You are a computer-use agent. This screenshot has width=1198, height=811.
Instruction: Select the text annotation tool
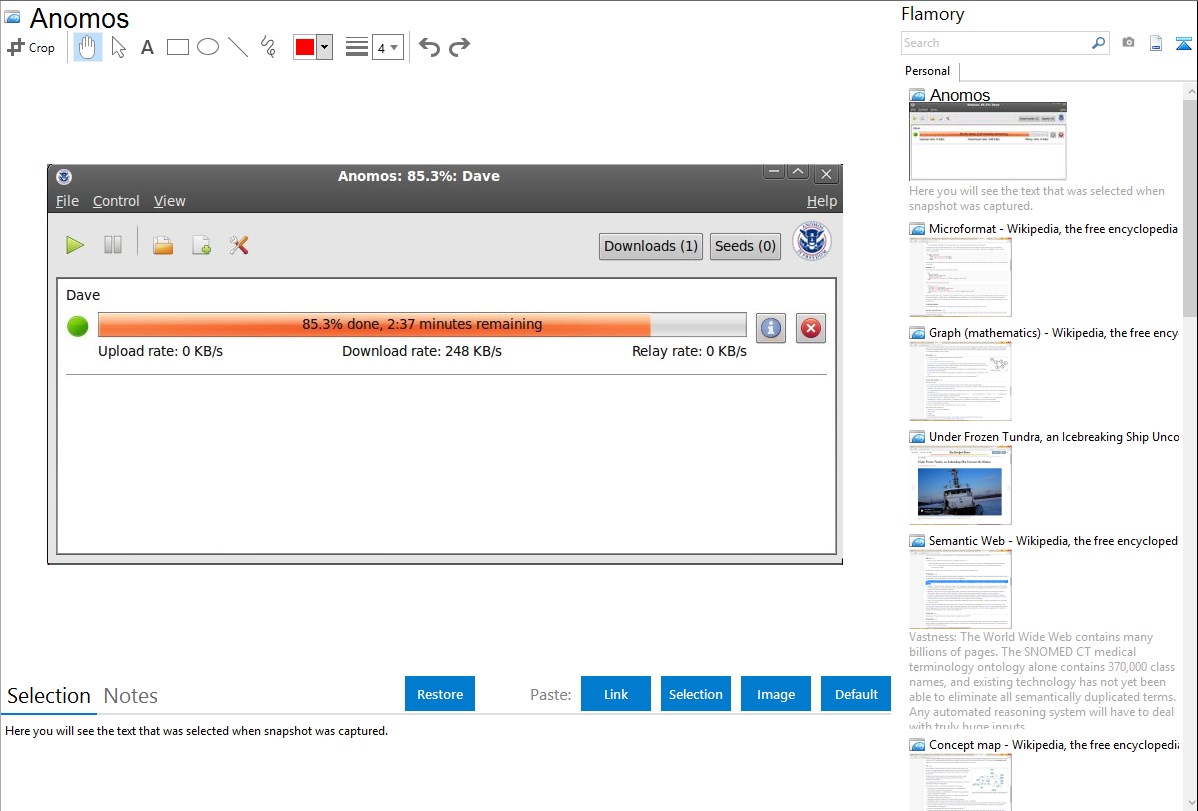point(147,47)
